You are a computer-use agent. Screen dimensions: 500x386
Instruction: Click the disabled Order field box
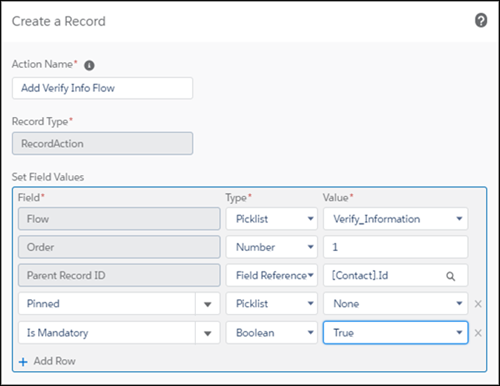[119, 247]
